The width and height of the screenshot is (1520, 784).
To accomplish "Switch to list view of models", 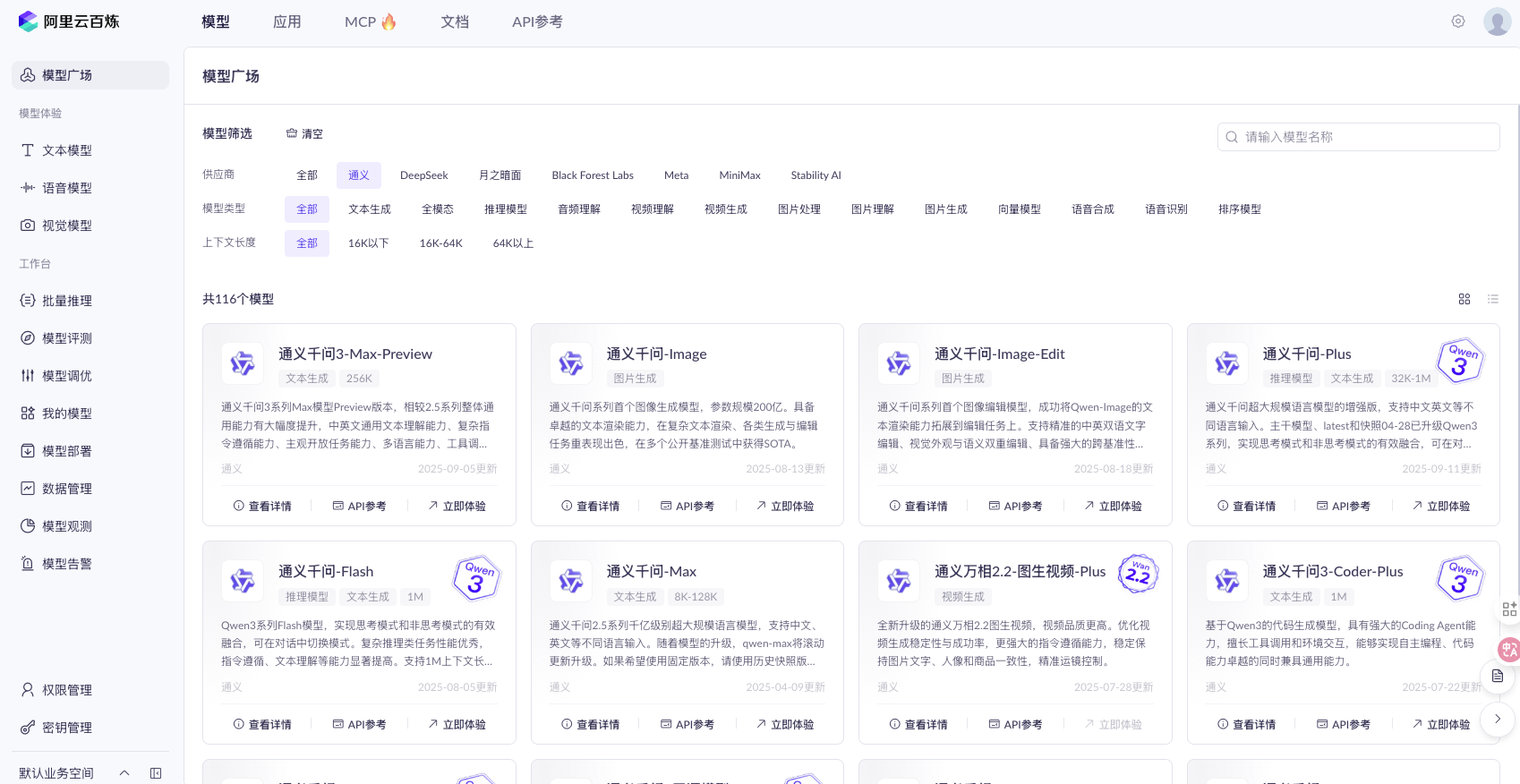I will (1492, 299).
